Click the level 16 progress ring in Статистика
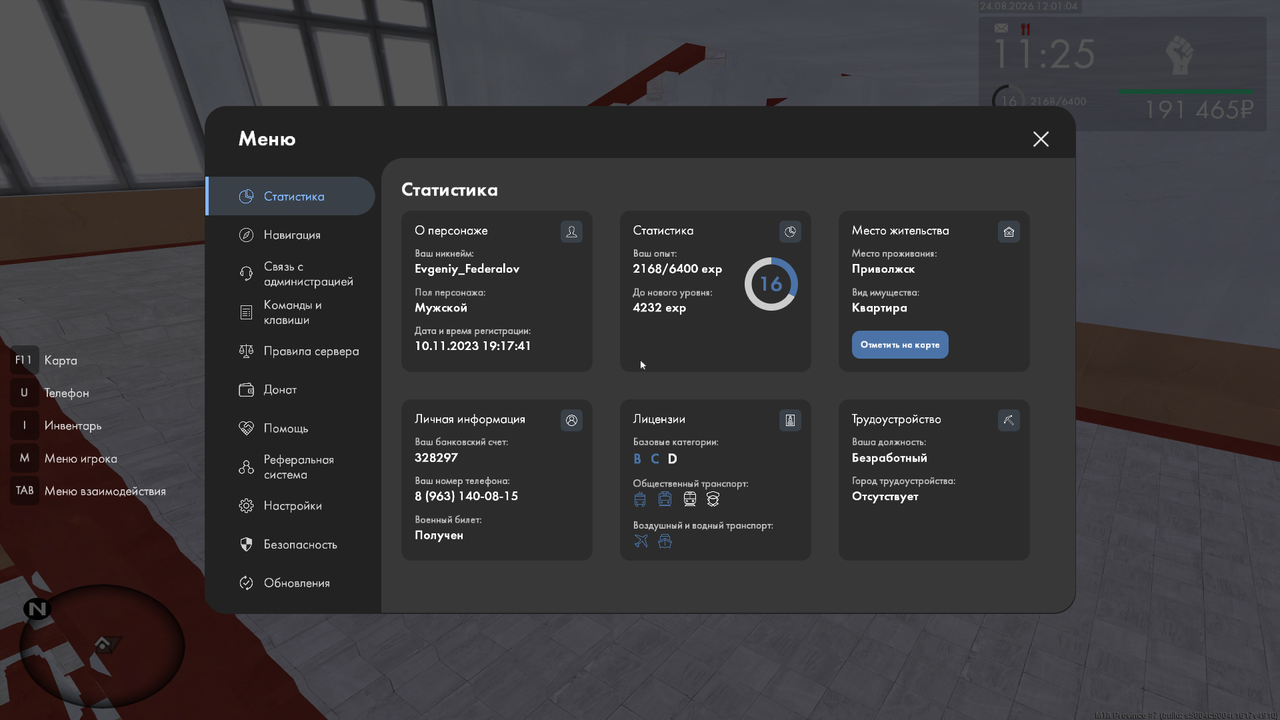1280x720 pixels. coord(771,284)
